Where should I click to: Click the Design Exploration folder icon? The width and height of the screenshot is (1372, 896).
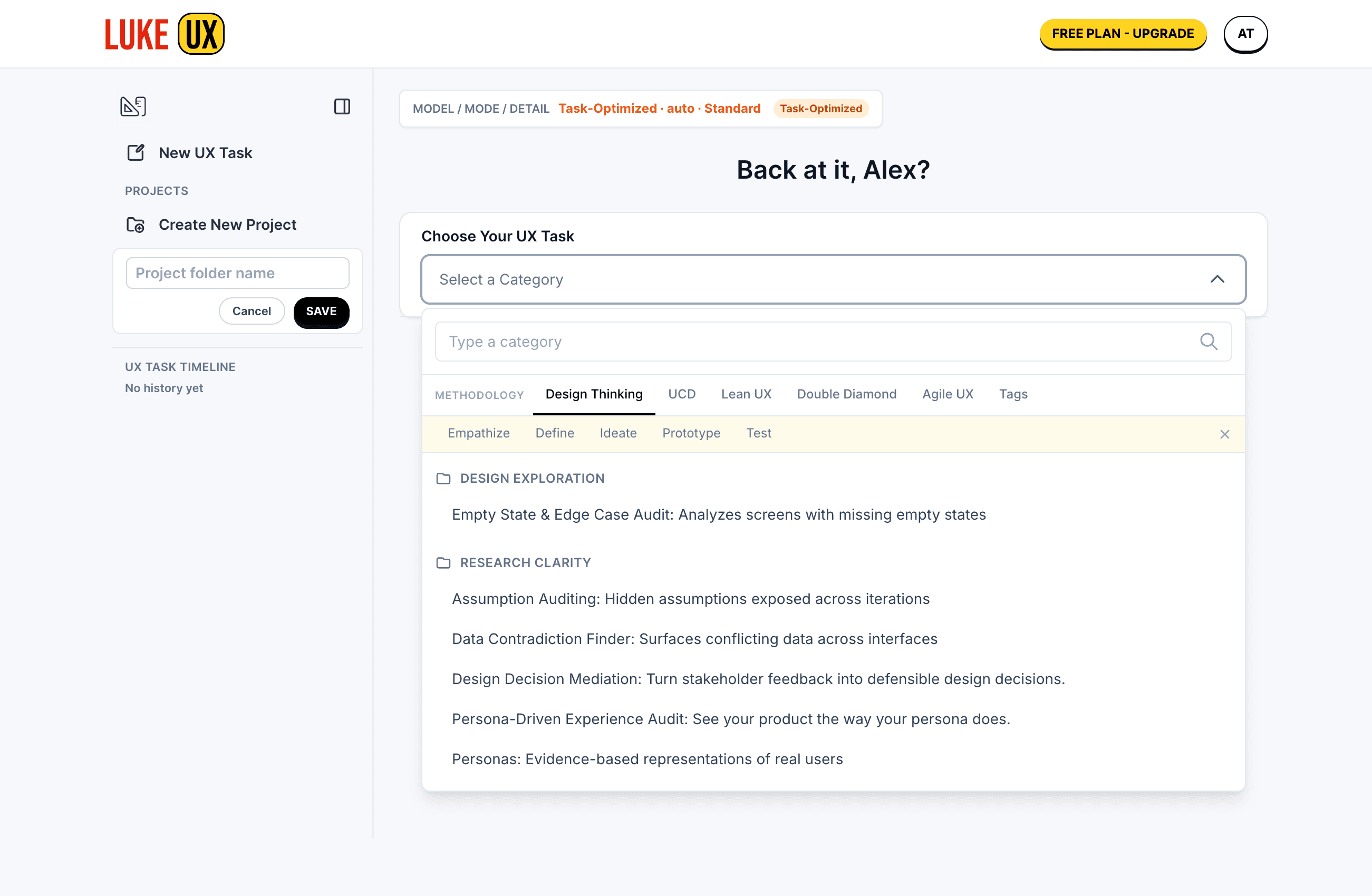coord(443,478)
